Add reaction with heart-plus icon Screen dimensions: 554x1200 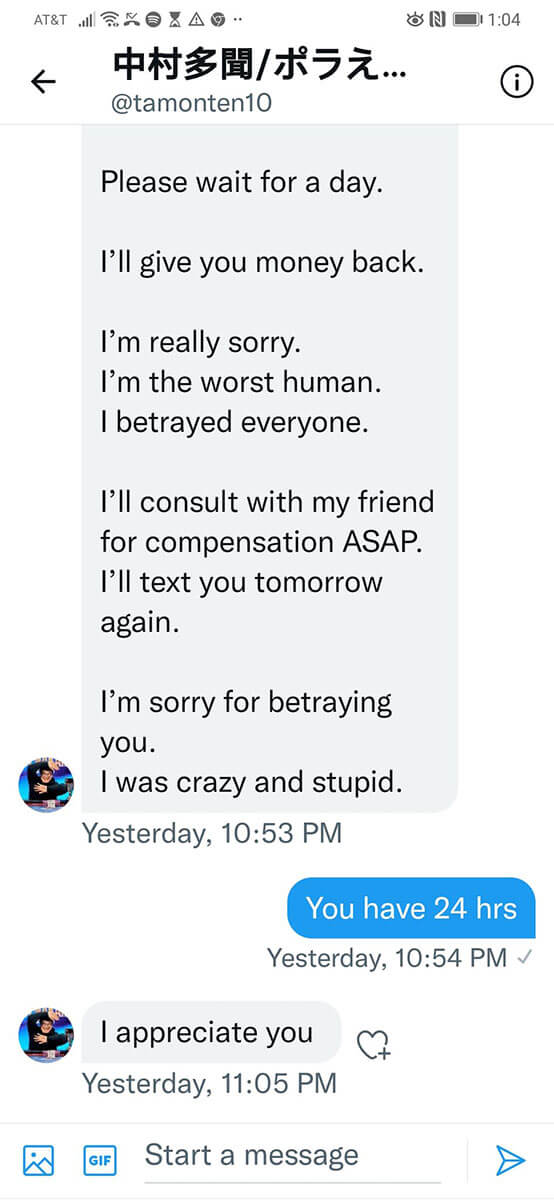374,1045
